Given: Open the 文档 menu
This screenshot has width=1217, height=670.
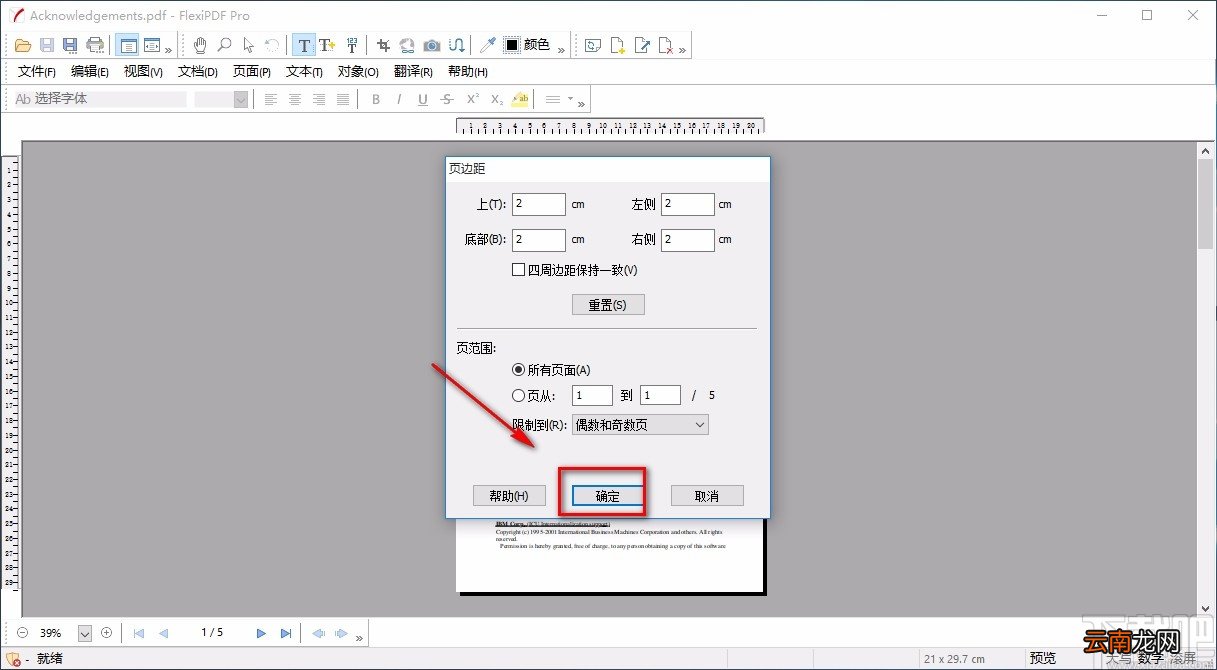Looking at the screenshot, I should point(198,72).
